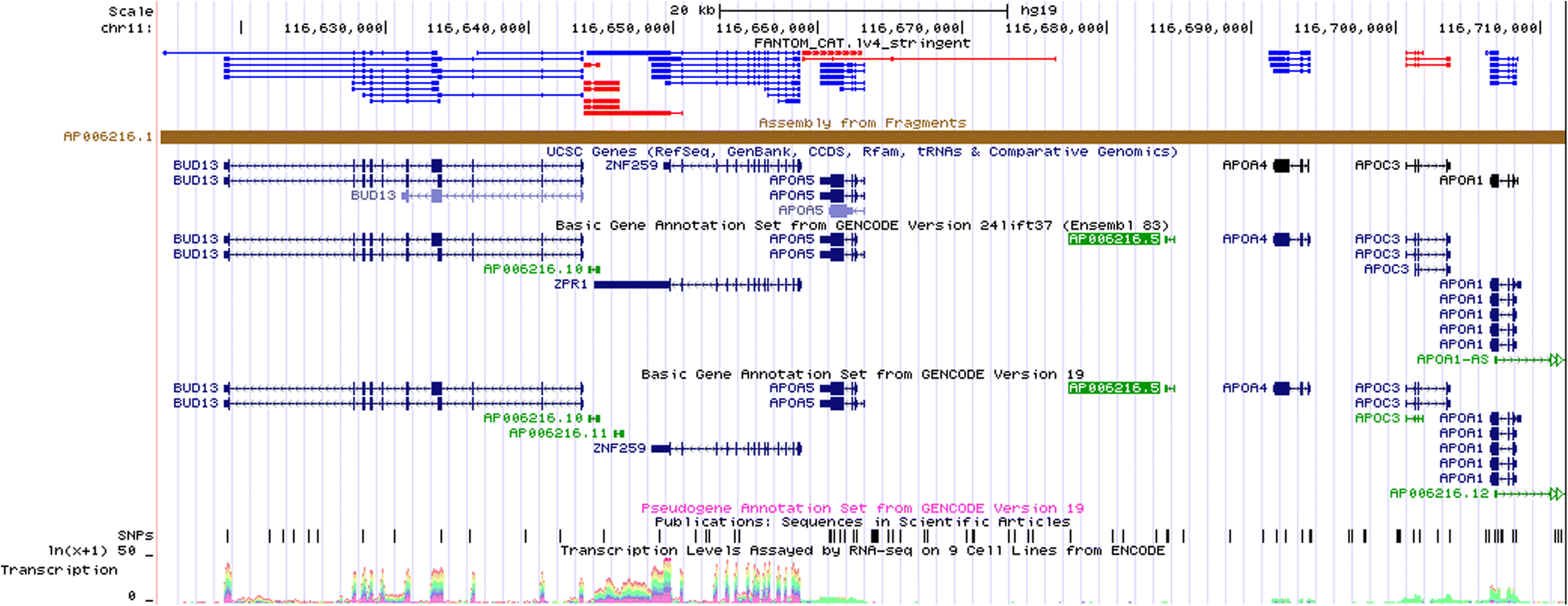Click the ZPR1 gene label

point(570,284)
